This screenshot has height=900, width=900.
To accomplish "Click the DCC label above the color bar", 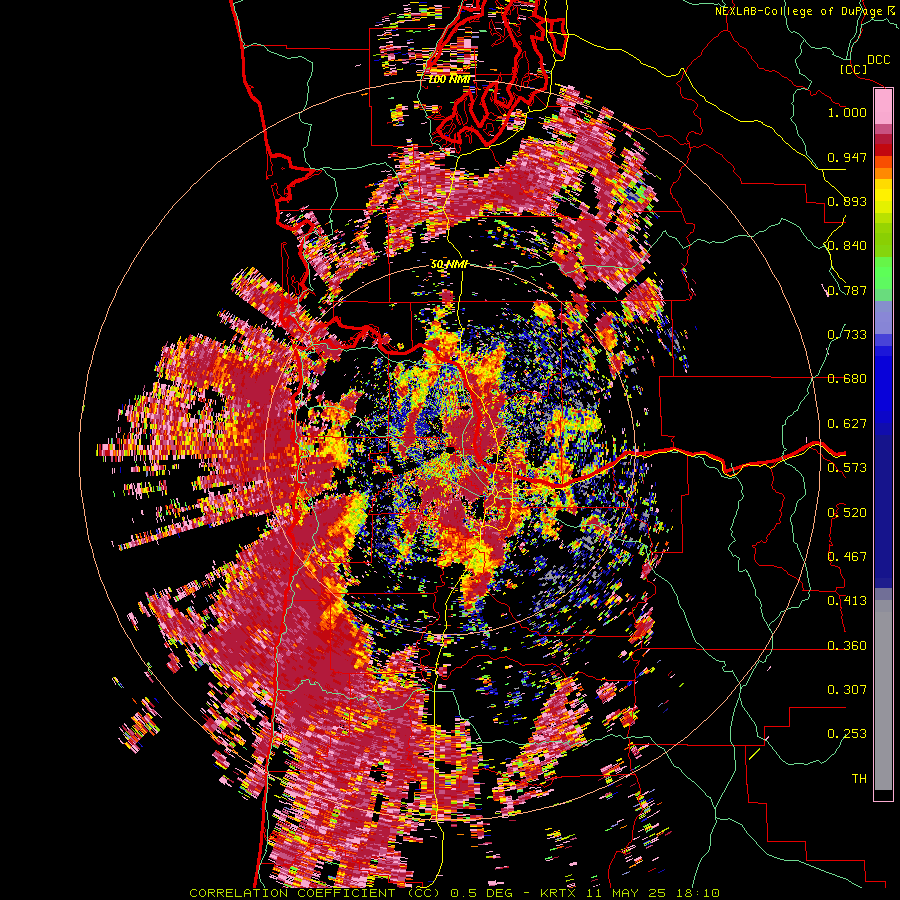I will tap(878, 60).
